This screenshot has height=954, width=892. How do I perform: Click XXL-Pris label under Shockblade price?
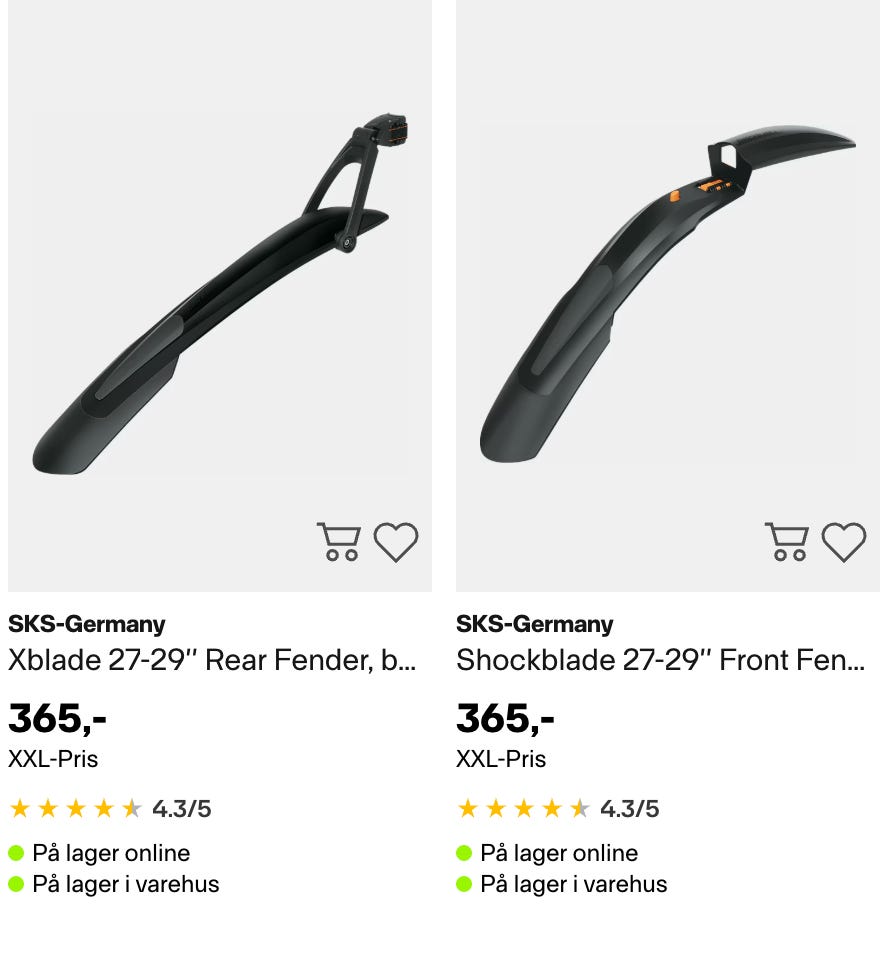click(x=501, y=759)
